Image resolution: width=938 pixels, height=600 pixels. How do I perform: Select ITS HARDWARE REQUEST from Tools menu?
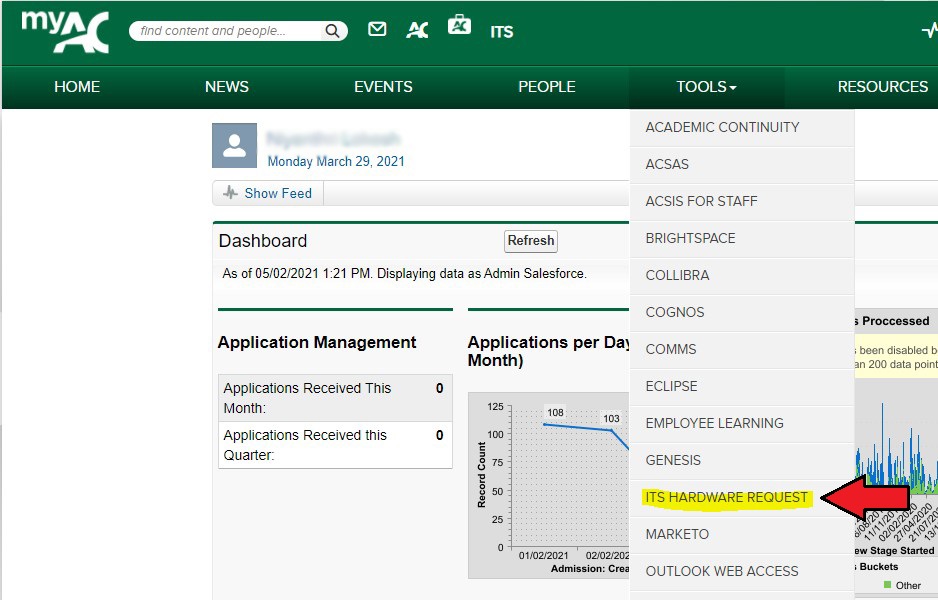click(x=727, y=497)
